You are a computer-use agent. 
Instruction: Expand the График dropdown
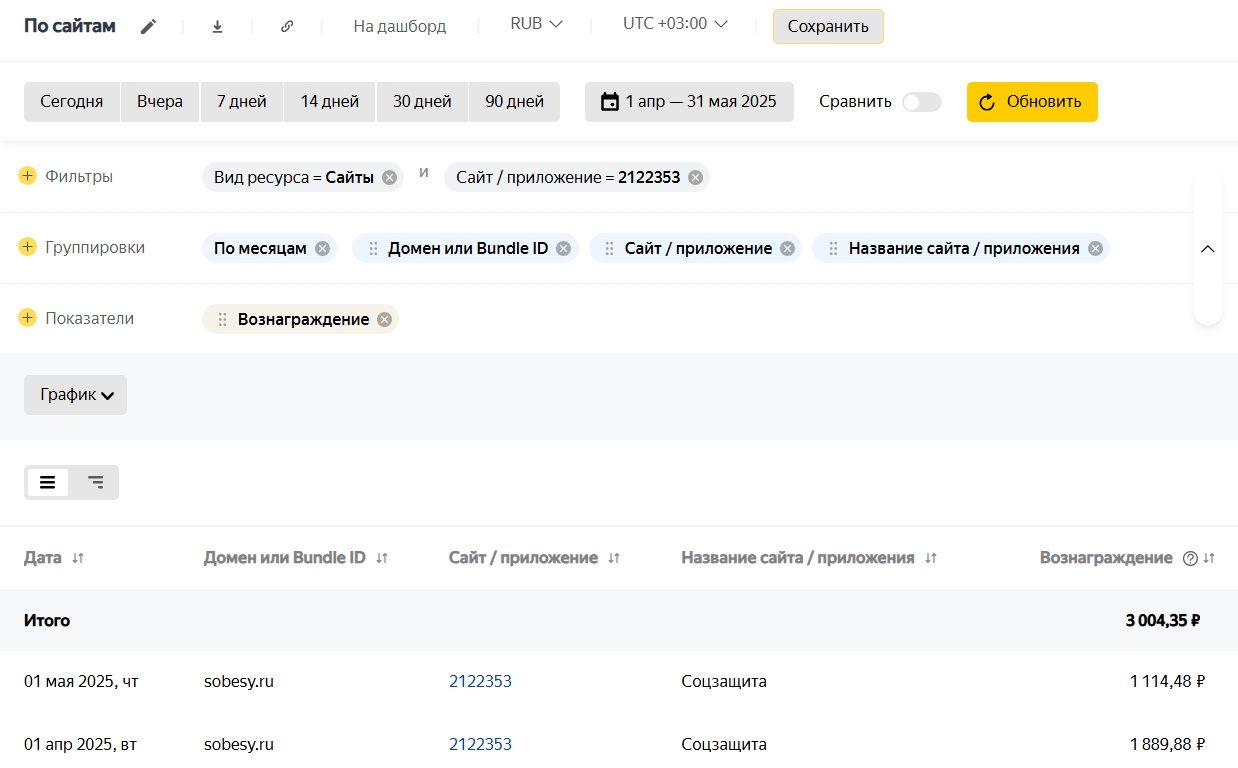(76, 395)
